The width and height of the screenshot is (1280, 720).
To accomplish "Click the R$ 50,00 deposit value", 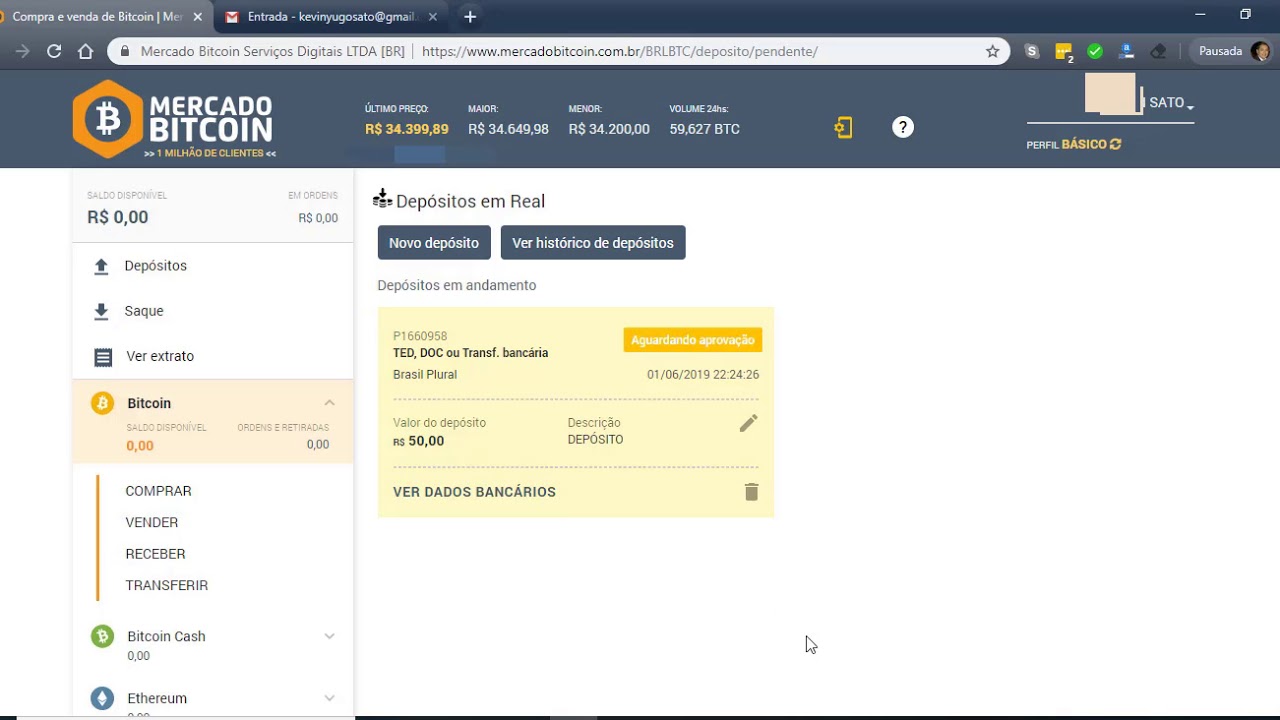I will pyautogui.click(x=419, y=441).
